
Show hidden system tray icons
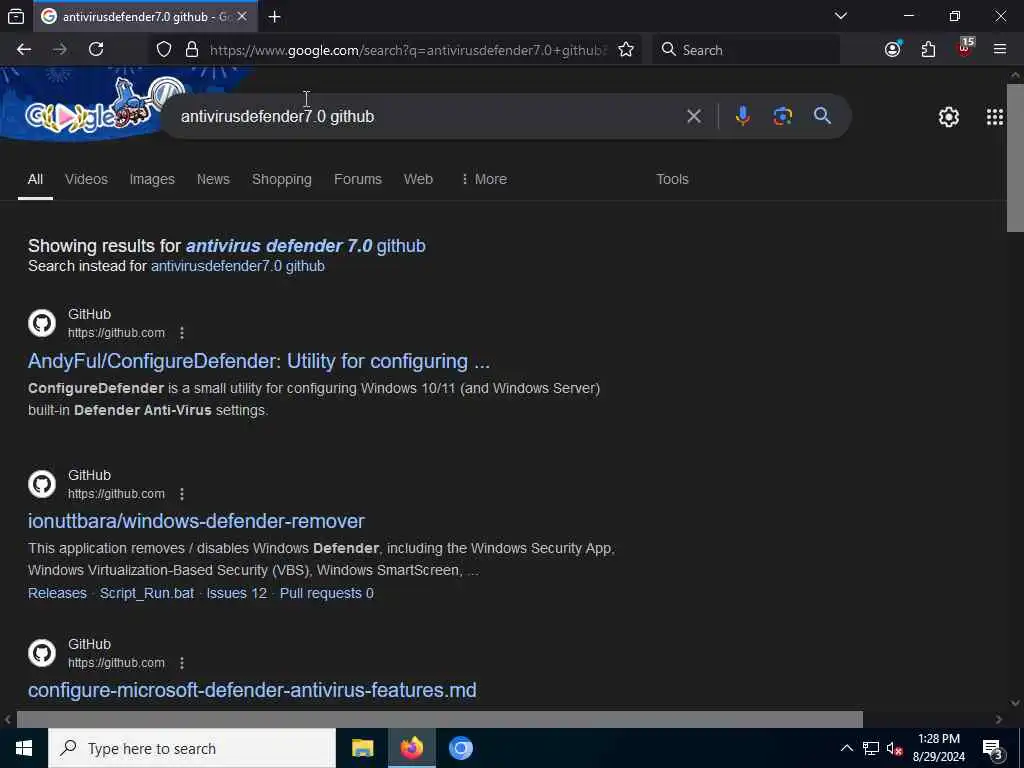(x=846, y=748)
